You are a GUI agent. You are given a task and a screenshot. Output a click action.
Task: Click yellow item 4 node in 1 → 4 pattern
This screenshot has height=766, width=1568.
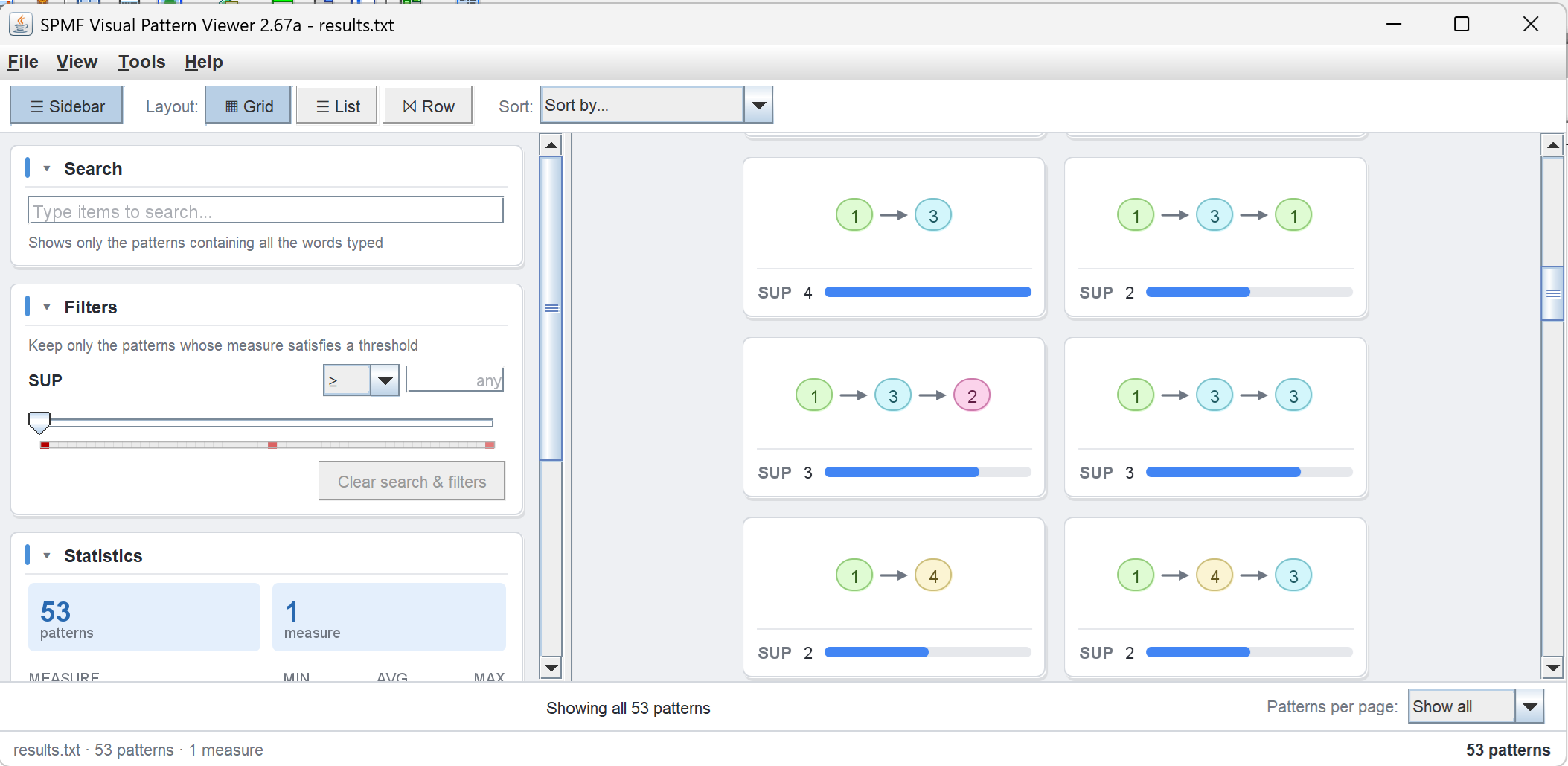pyautogui.click(x=933, y=575)
